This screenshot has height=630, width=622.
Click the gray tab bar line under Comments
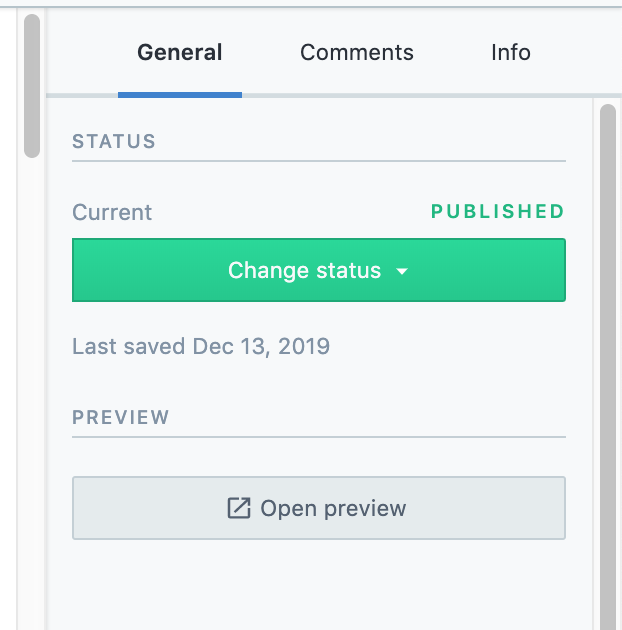357,95
